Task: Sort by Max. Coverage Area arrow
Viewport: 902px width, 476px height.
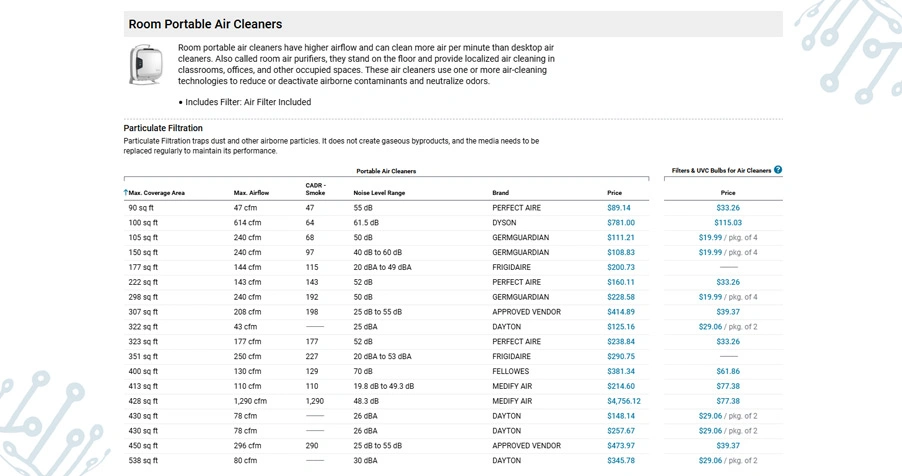Action: 125,192
